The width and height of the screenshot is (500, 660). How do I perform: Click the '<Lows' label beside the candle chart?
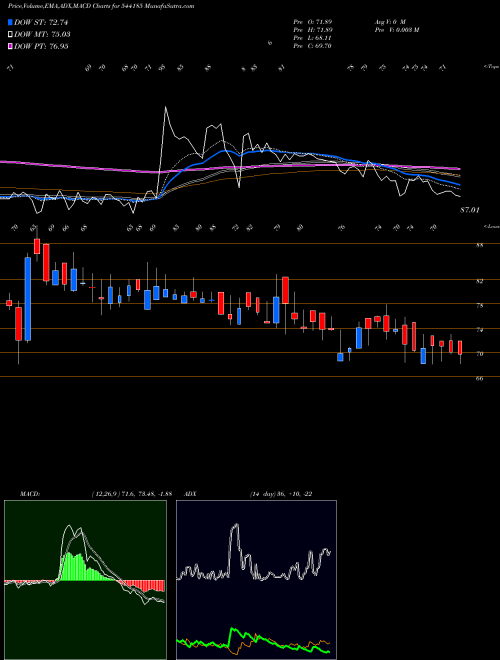pyautogui.click(x=492, y=226)
